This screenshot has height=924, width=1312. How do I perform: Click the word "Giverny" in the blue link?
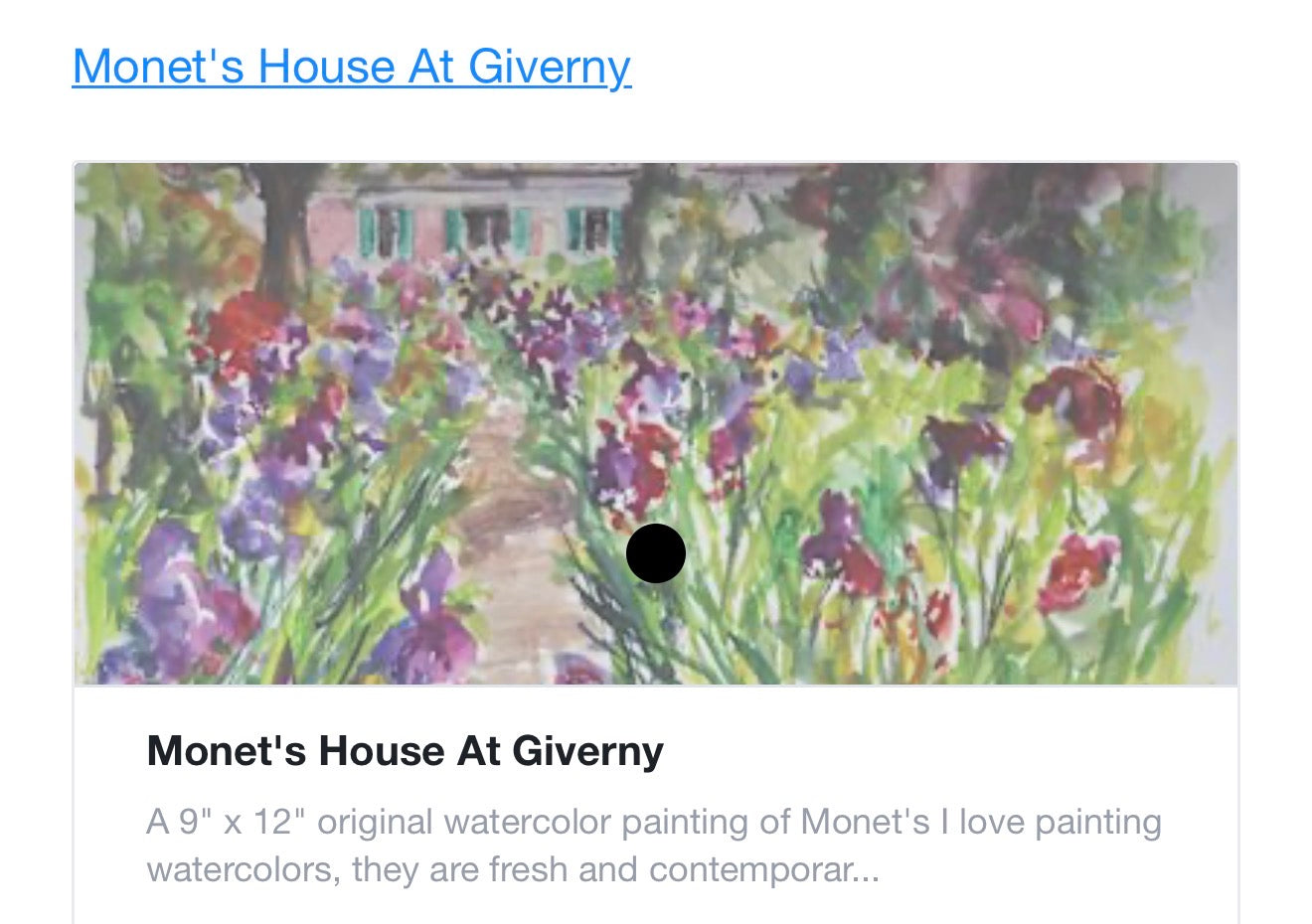point(549,68)
